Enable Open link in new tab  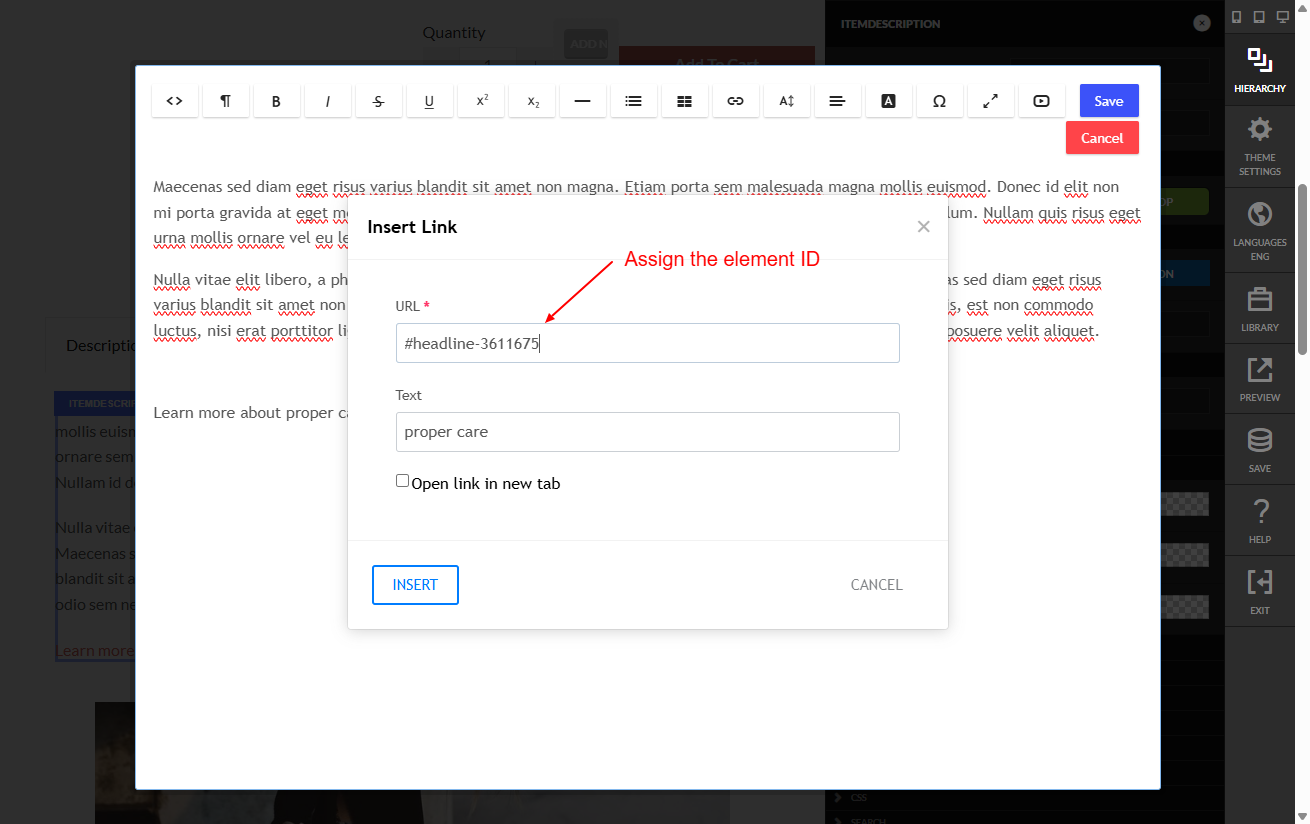pos(403,481)
